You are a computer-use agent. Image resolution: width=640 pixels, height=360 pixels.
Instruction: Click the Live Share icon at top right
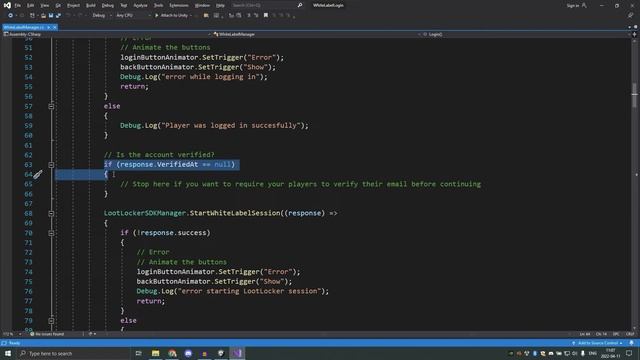tap(631, 16)
